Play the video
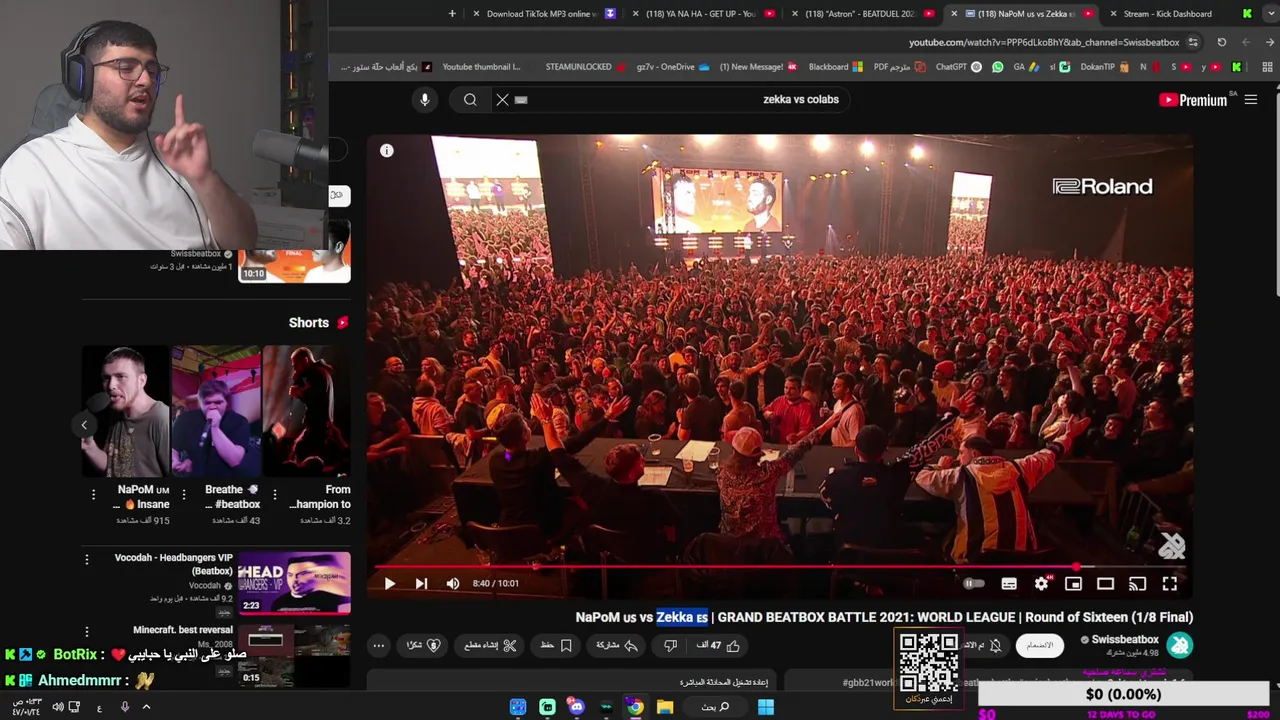This screenshot has height=720, width=1280. pos(389,584)
